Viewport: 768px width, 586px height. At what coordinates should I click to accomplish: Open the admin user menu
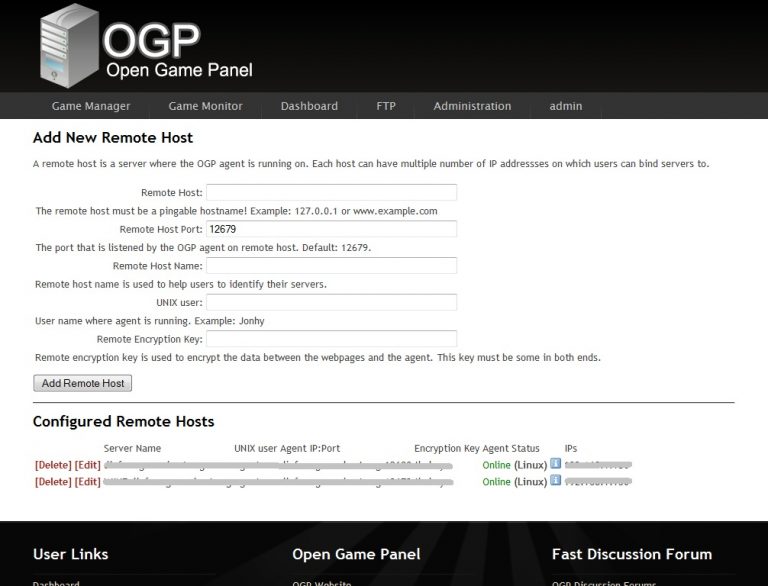pyautogui.click(x=566, y=106)
